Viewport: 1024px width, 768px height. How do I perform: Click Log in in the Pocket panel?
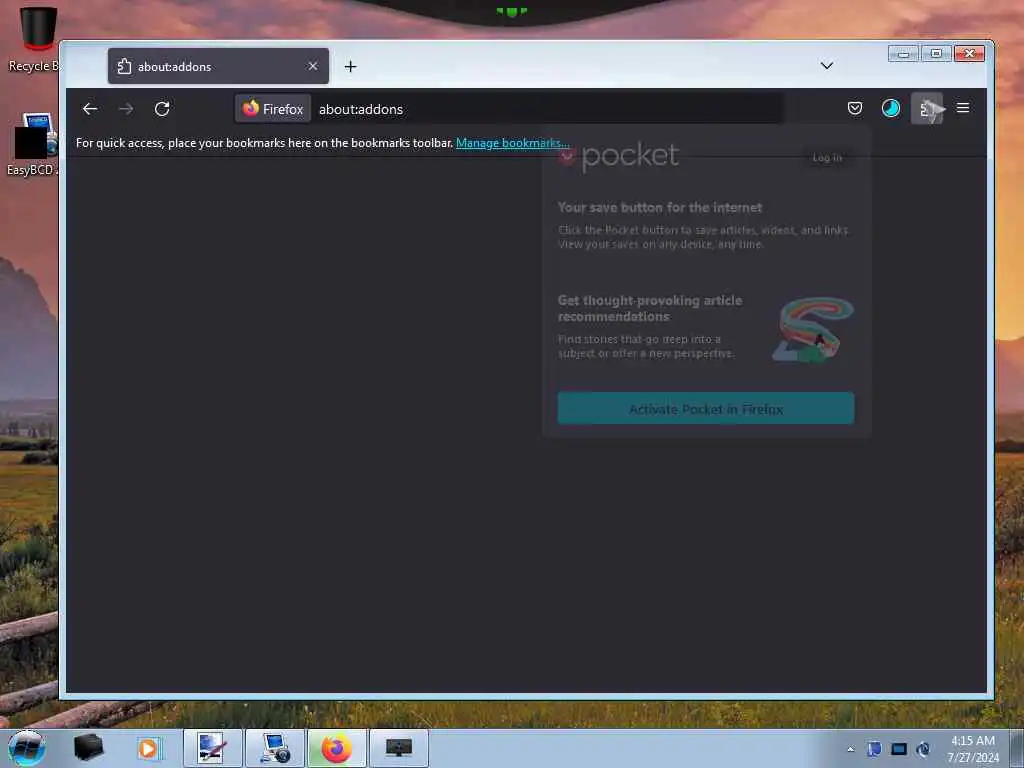click(827, 157)
